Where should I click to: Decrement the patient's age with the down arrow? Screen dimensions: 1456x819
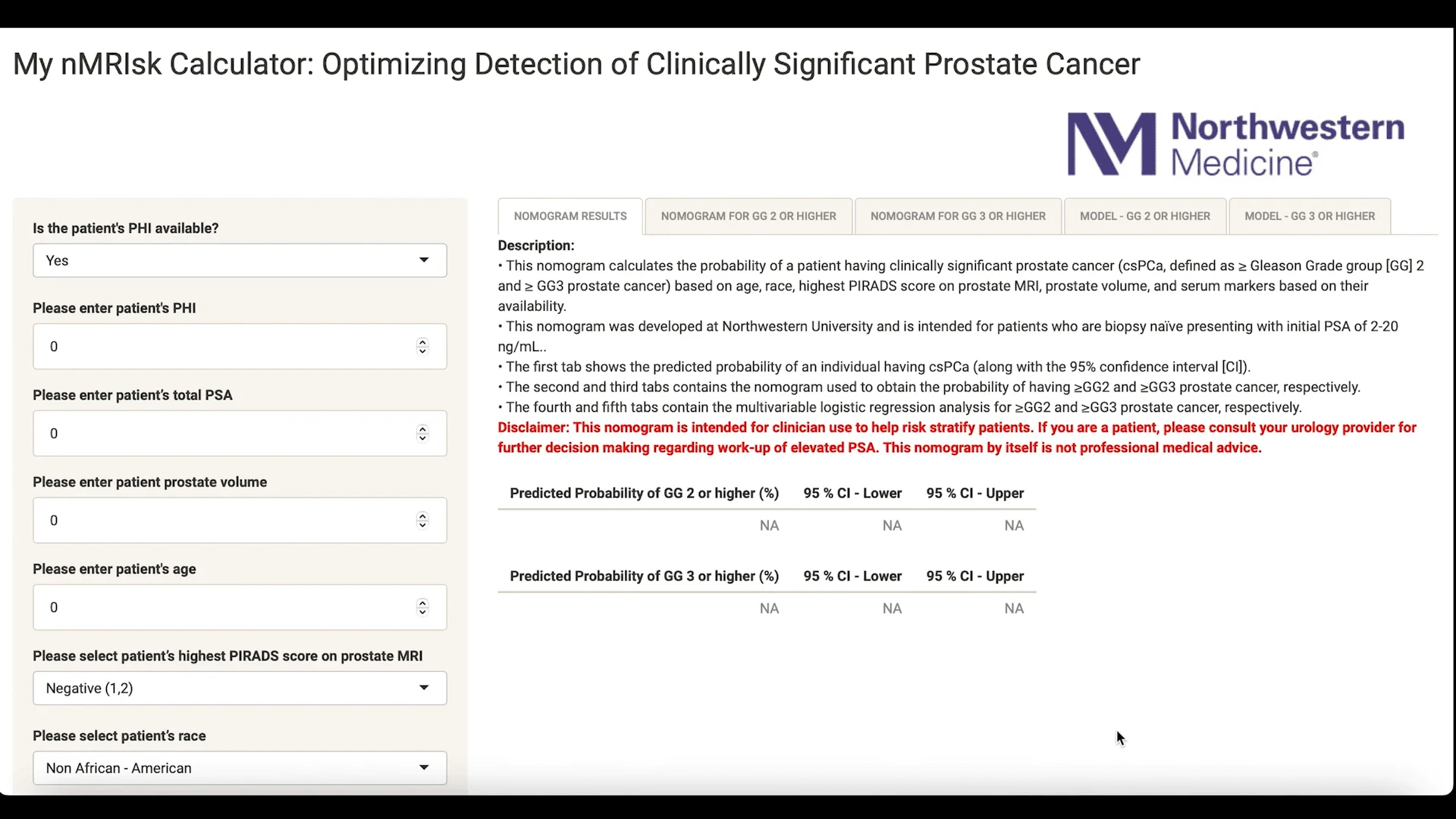click(x=422, y=613)
